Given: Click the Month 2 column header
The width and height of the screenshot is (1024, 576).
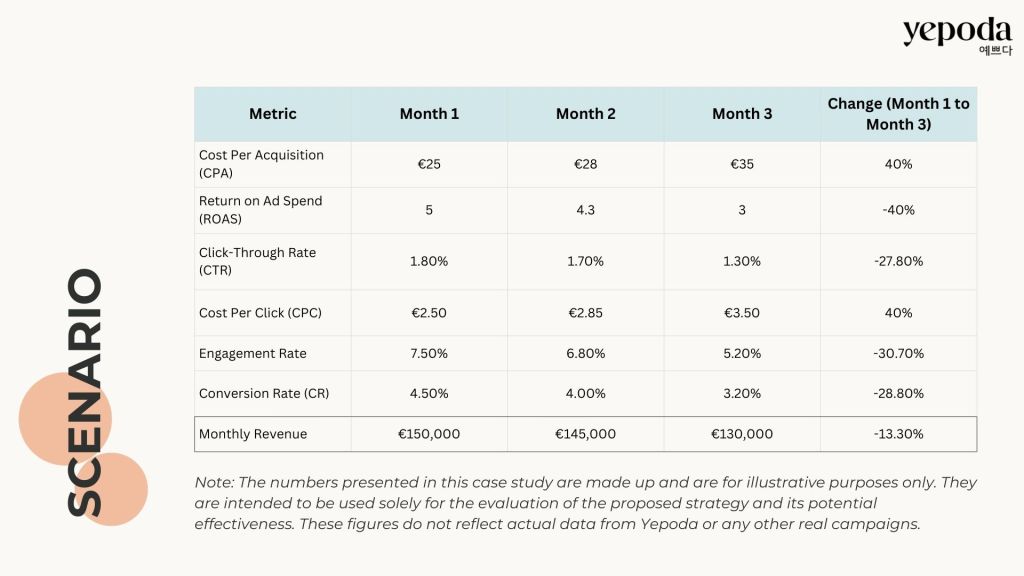Looking at the screenshot, I should coord(585,114).
